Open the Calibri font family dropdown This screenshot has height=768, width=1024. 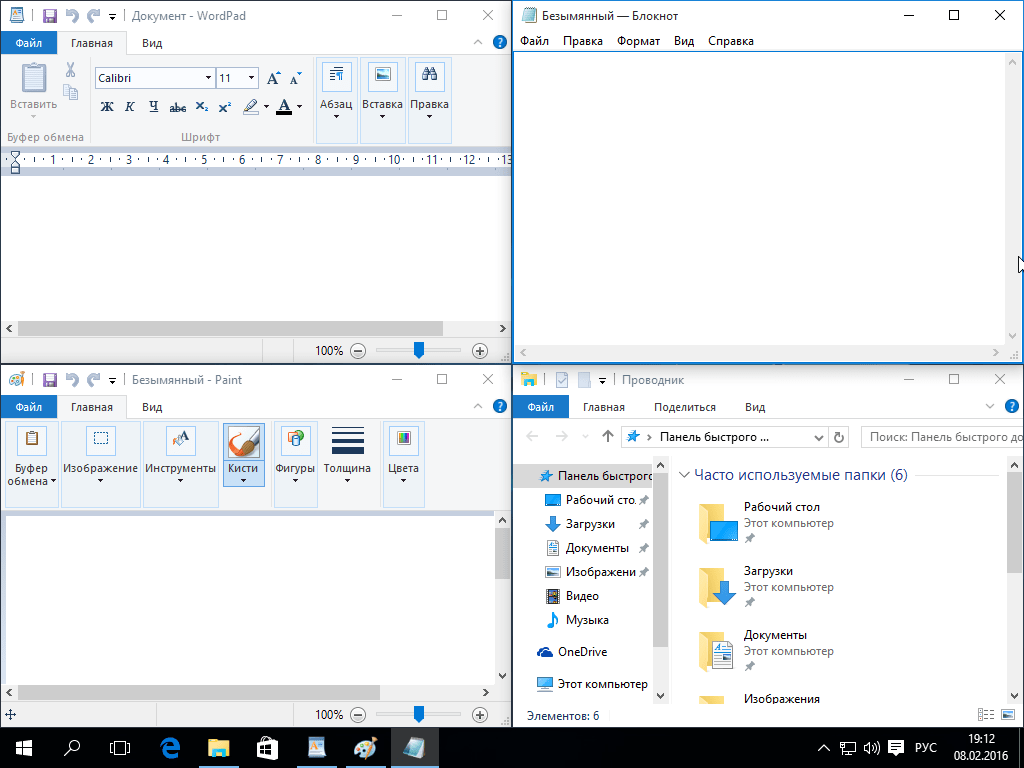208,78
